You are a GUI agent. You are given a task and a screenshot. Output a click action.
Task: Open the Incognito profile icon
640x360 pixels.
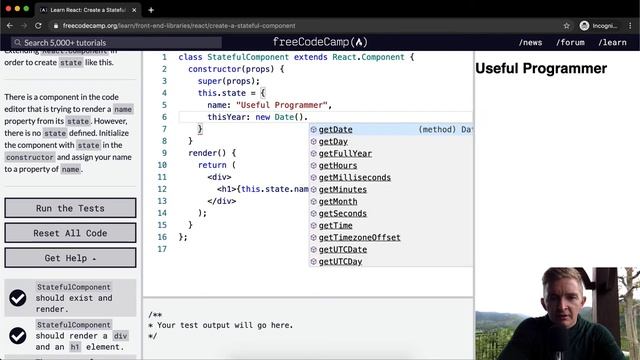pyautogui.click(x=584, y=26)
